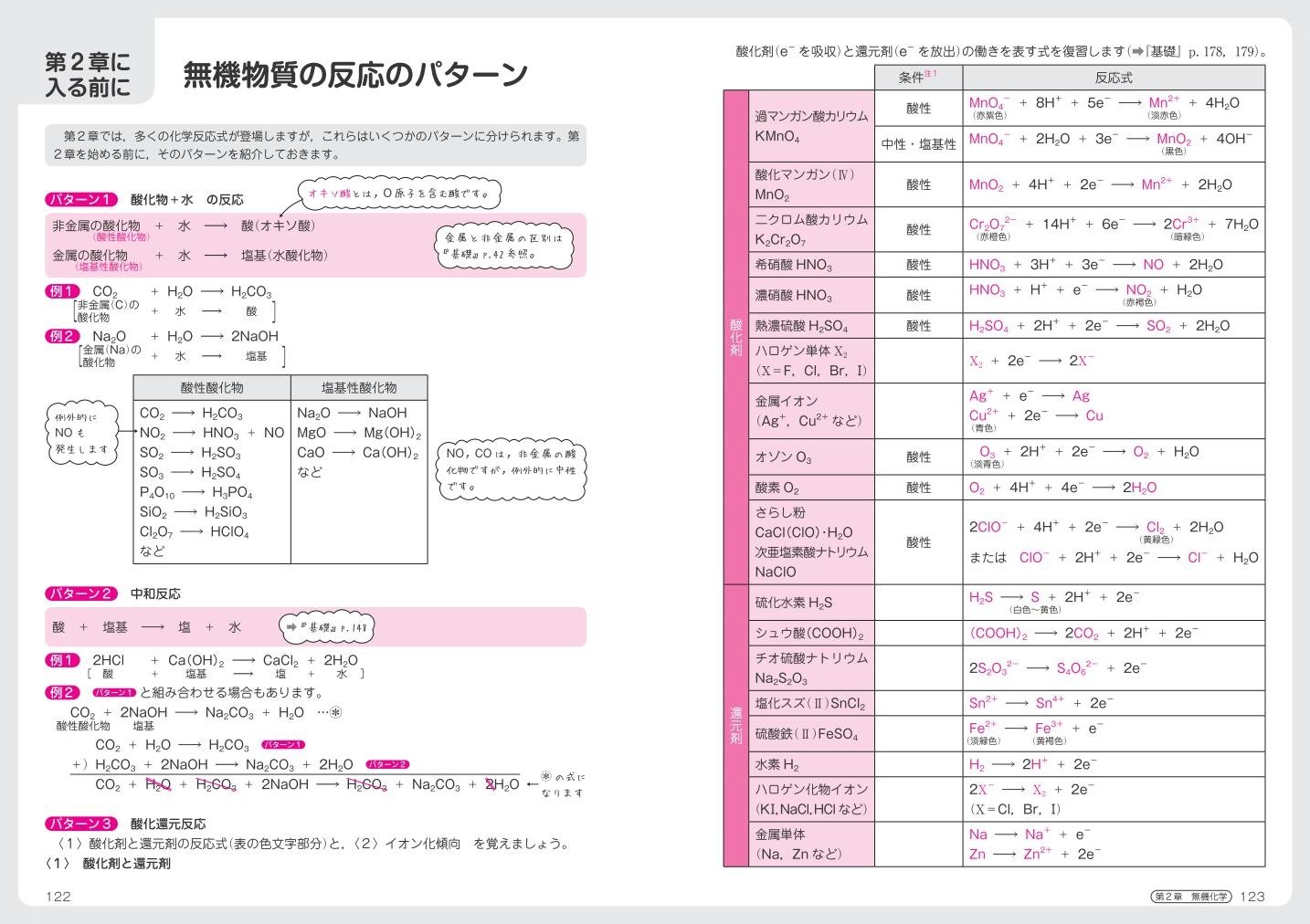Select the パターン2 中和反応 label badge
The image size is (1310, 924).
(80, 593)
